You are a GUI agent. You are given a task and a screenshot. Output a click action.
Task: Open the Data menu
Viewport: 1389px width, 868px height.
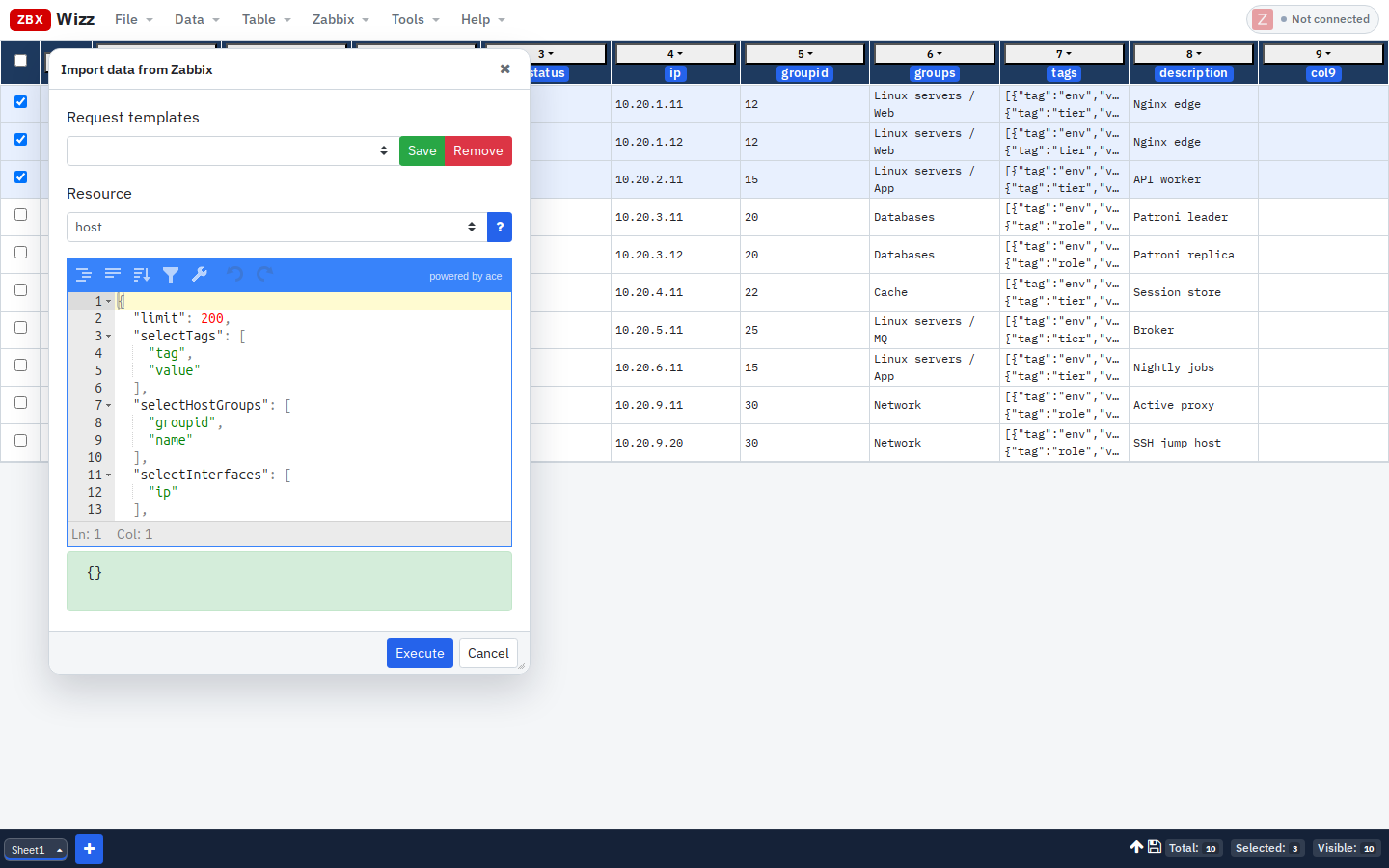(x=197, y=19)
